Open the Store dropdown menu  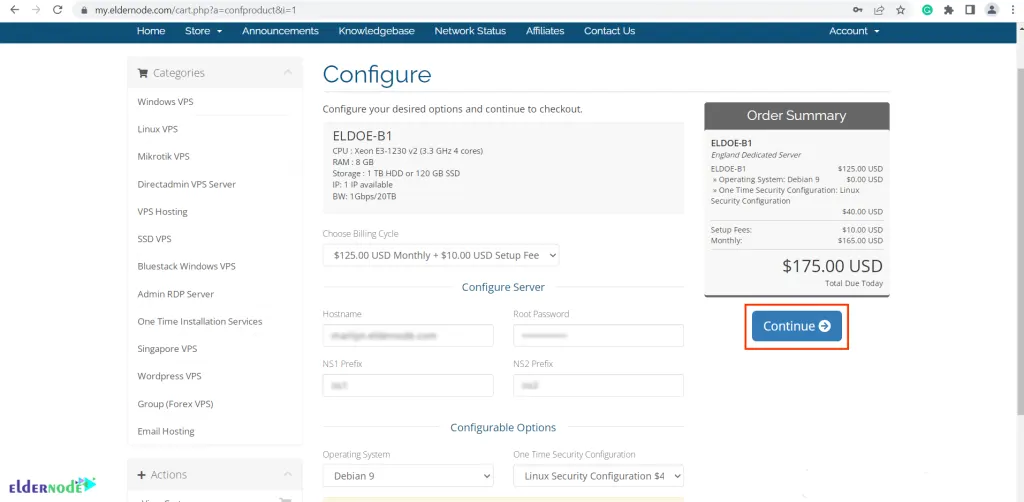[x=203, y=31]
